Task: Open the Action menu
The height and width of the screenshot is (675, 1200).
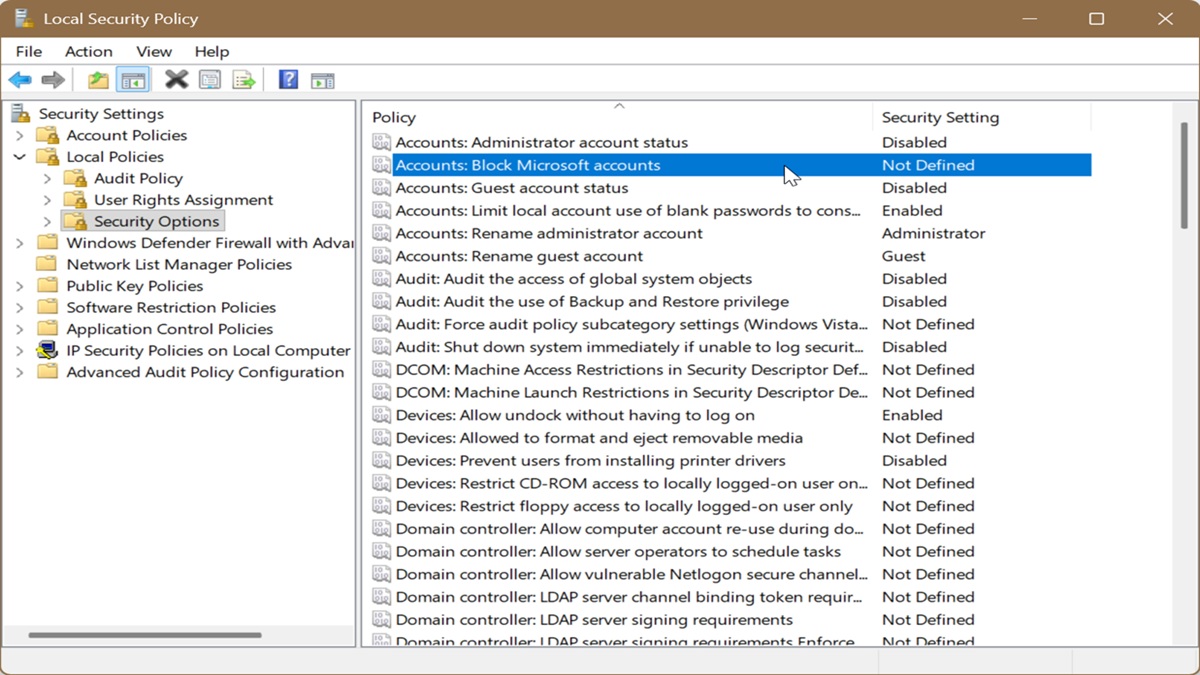Action: click(x=89, y=51)
